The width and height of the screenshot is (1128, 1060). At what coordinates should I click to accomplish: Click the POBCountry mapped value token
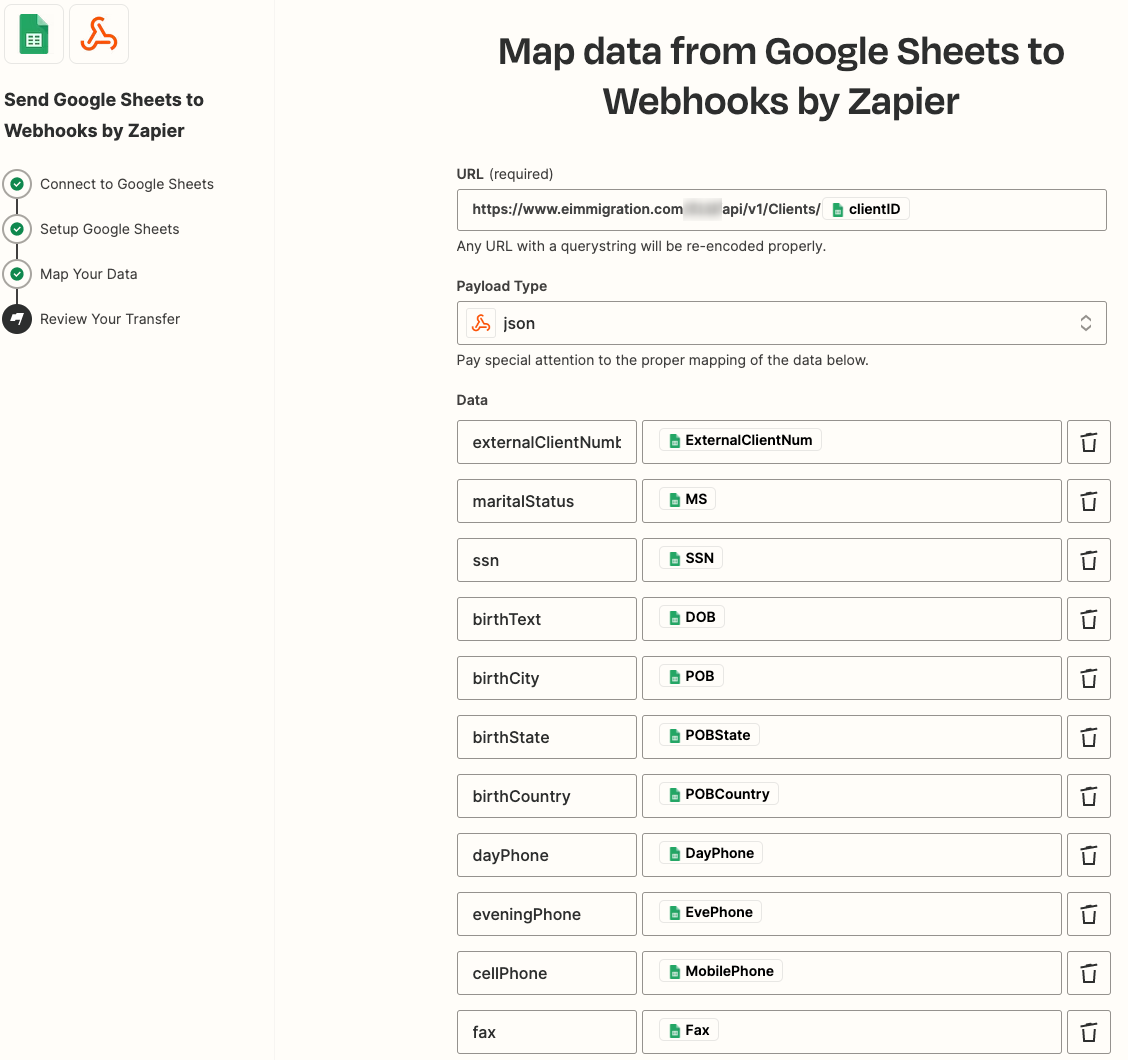coord(719,794)
